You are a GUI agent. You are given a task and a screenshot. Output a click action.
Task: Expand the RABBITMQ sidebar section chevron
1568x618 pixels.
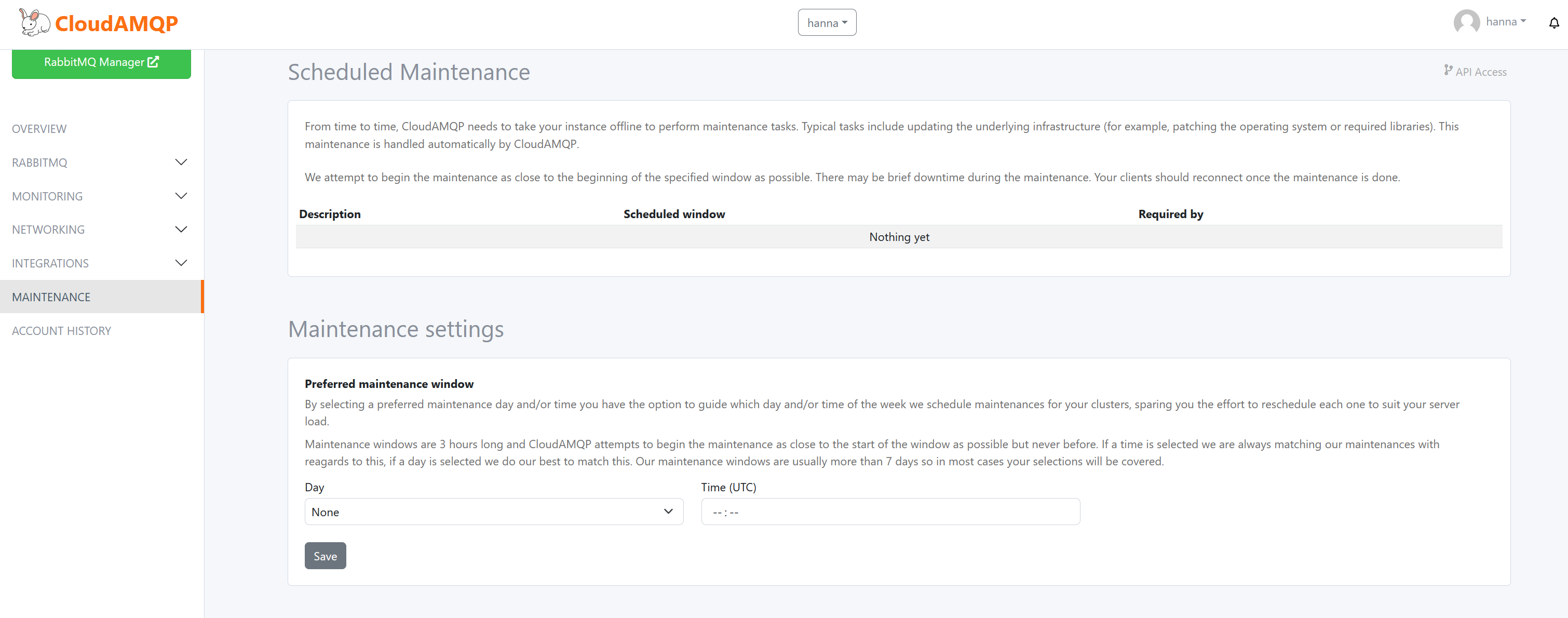click(181, 163)
